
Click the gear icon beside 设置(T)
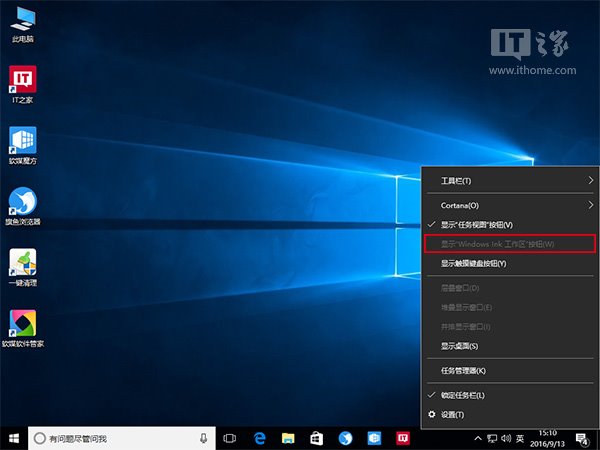[x=432, y=414]
